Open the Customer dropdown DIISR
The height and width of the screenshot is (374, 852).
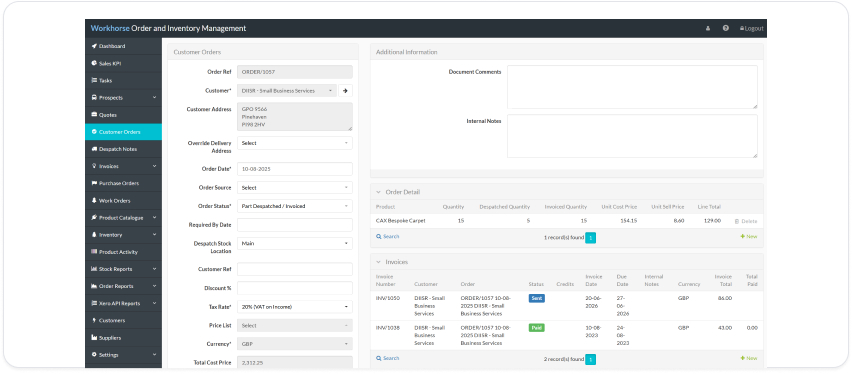(287, 91)
